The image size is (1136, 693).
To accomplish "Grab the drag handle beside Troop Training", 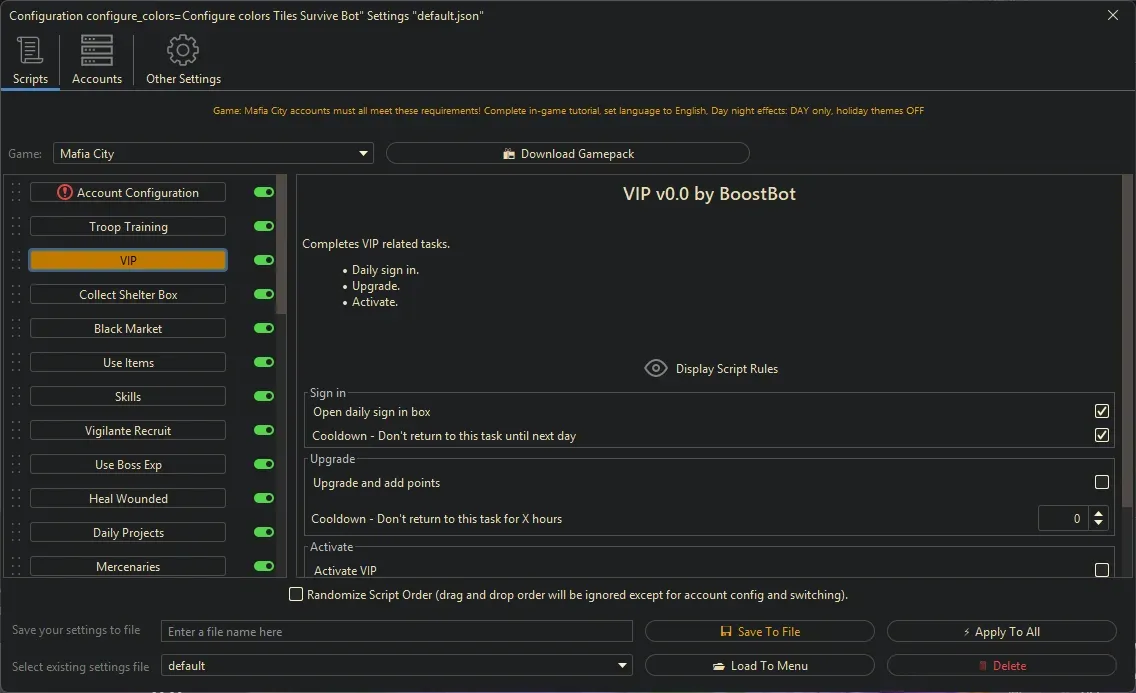I will (x=15, y=227).
